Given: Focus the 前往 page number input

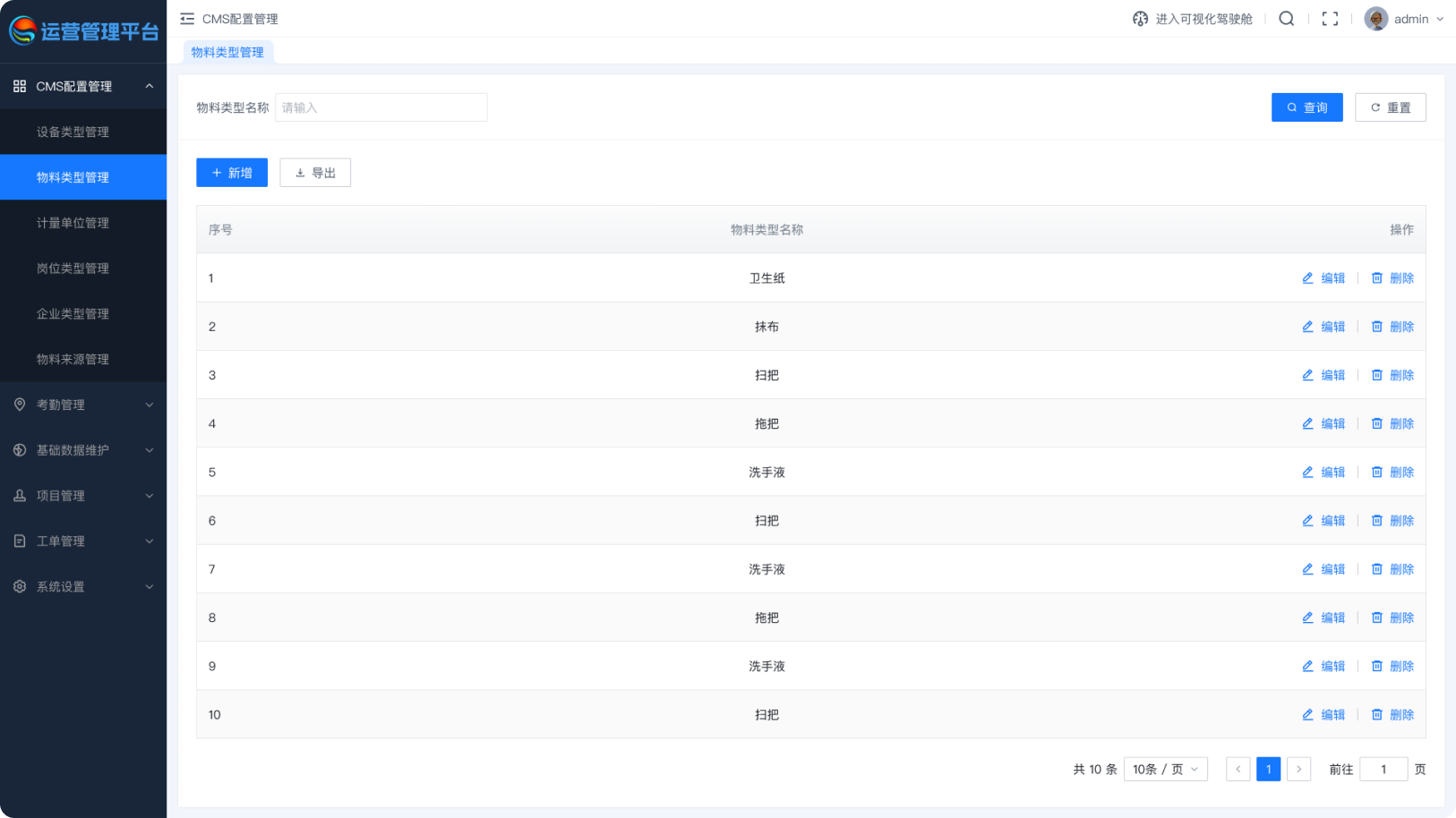Looking at the screenshot, I should pos(1383,770).
